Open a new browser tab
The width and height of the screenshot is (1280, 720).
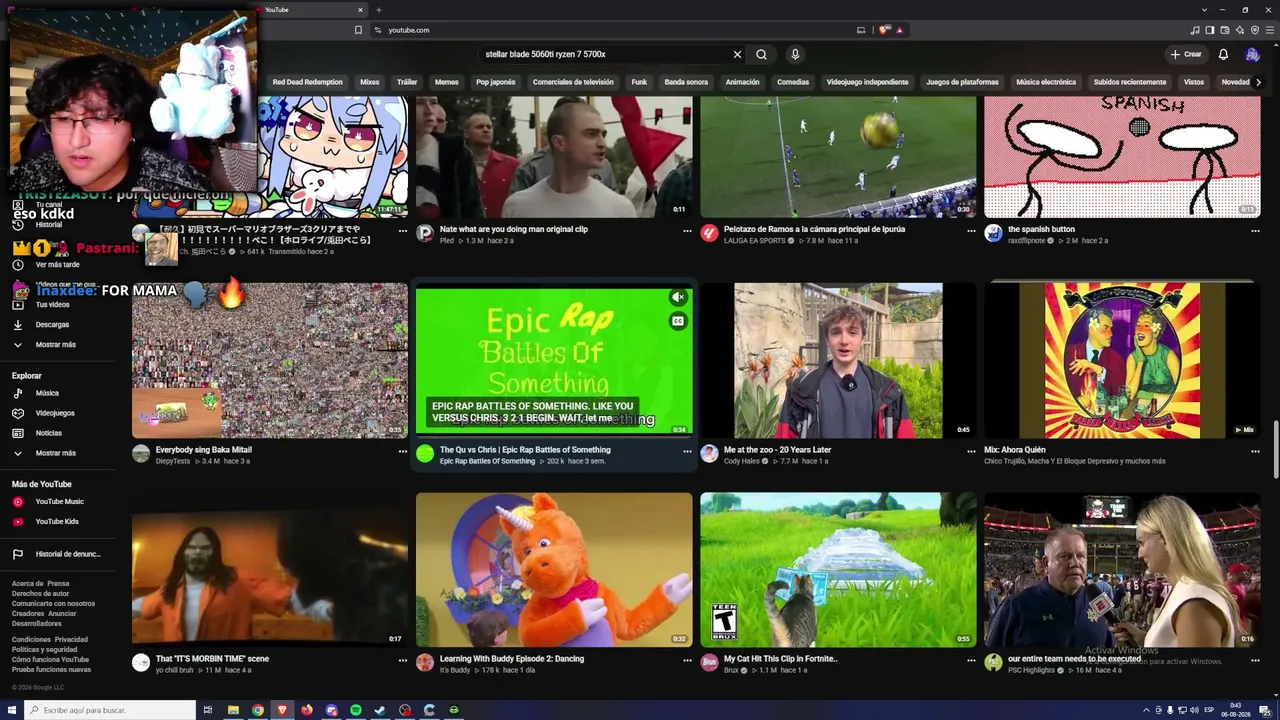point(379,10)
